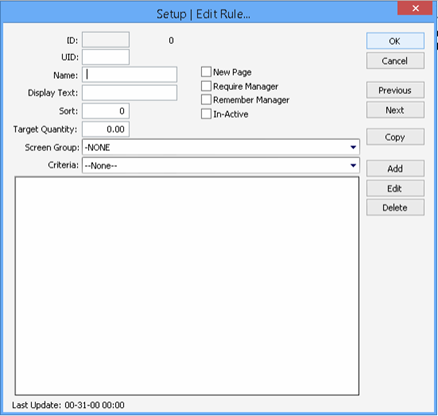Screen dimensions: 438x416
Task: Advance with the Next button
Action: pyautogui.click(x=395, y=110)
